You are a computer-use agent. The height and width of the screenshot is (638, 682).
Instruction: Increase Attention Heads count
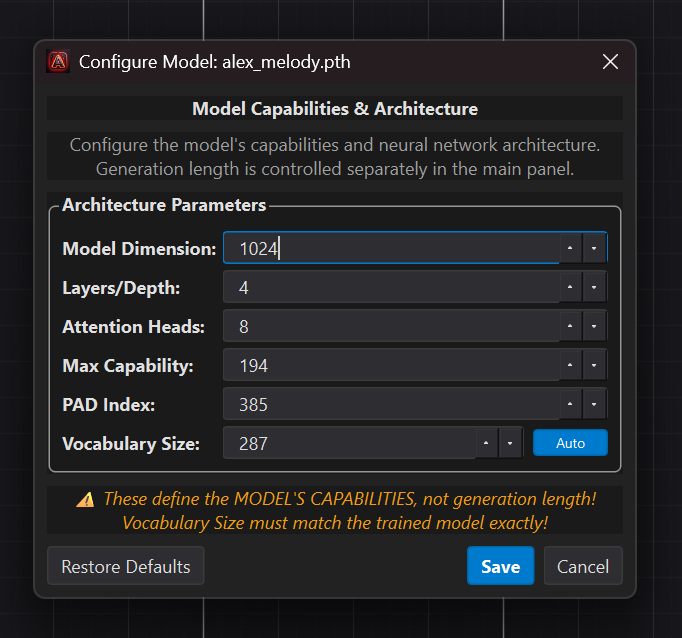tap(570, 326)
